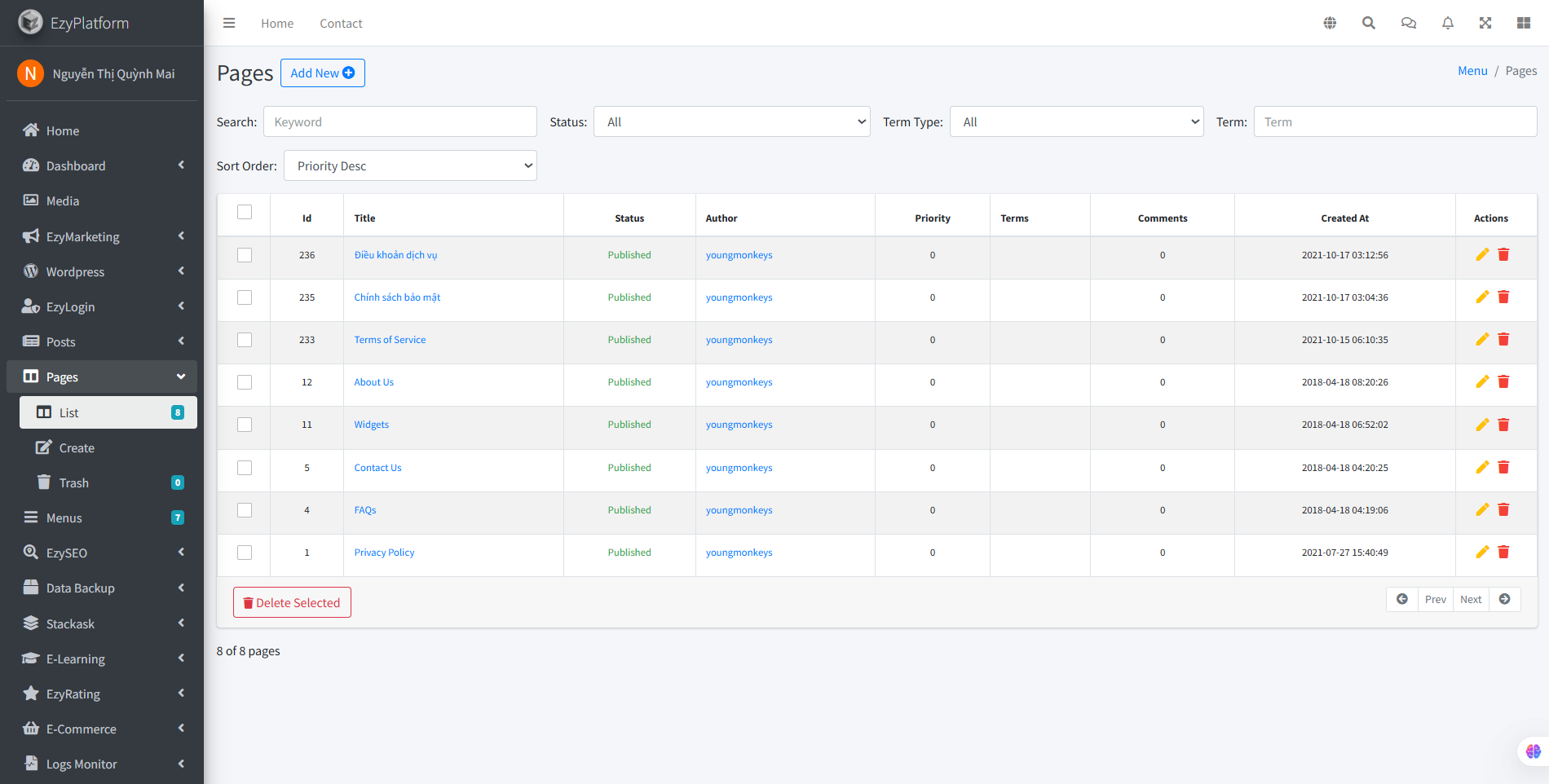This screenshot has width=1549, height=784.
Task: Open the Status filter dropdown
Action: click(x=732, y=121)
